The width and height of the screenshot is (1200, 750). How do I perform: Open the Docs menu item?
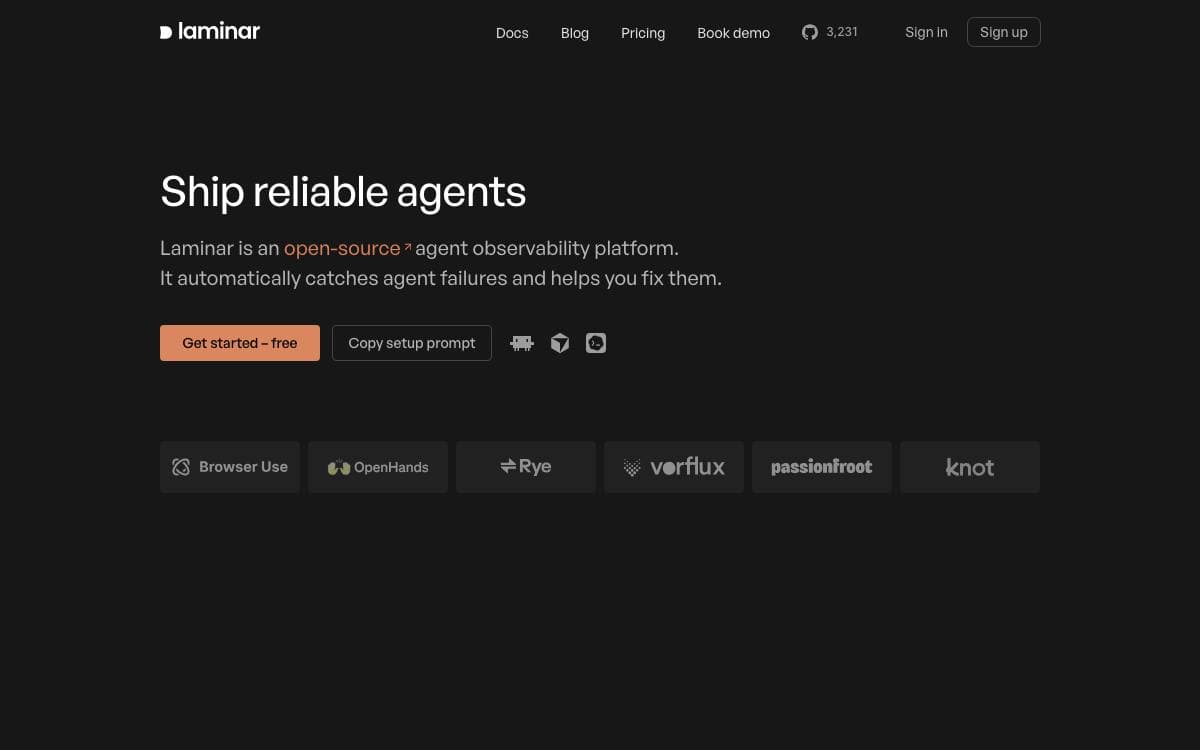tap(512, 33)
